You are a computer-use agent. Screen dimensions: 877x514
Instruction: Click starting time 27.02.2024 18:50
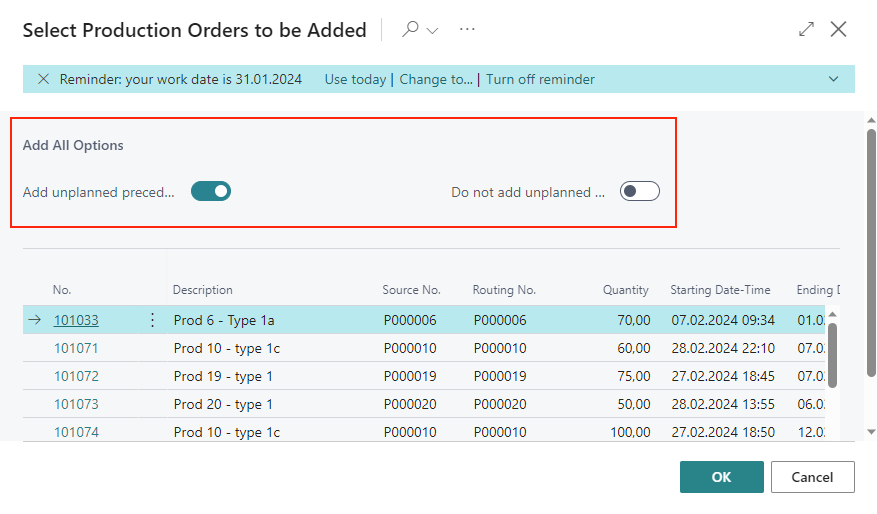click(x=723, y=432)
